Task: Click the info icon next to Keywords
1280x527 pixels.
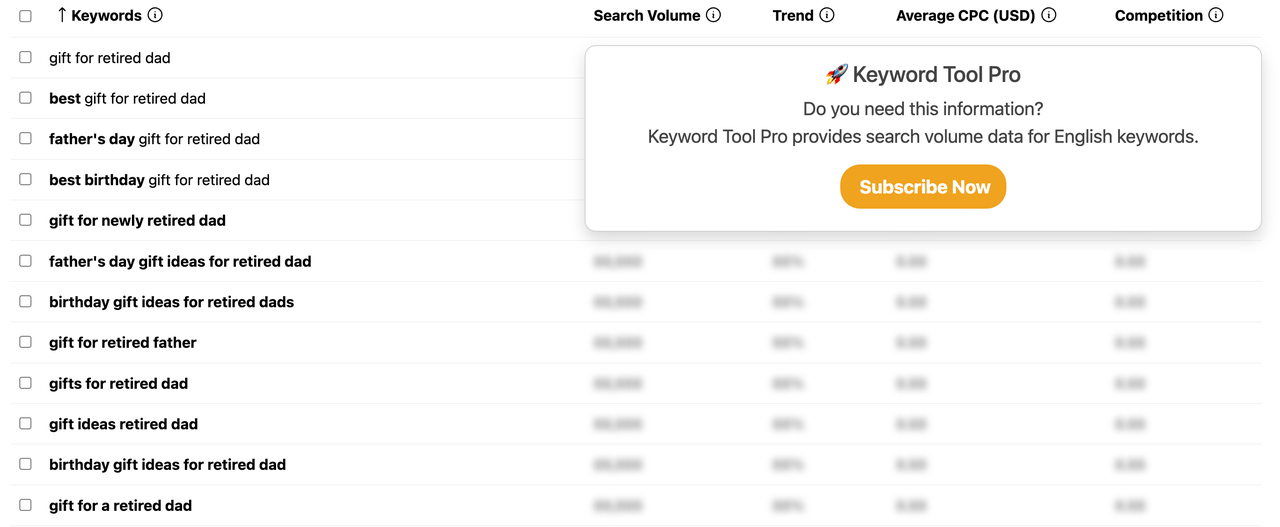Action: 155,15
